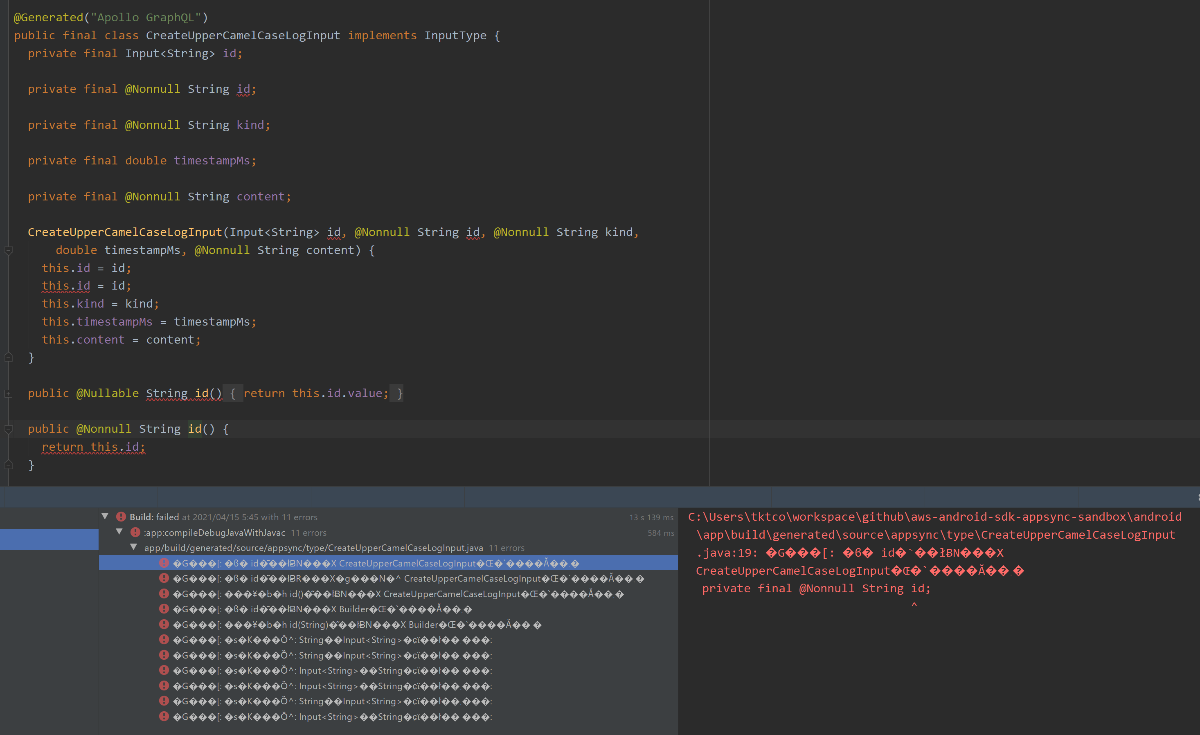The height and width of the screenshot is (735, 1200).
Task: Click the error icon on the 'id(String)' Builder row
Action: pos(164,625)
